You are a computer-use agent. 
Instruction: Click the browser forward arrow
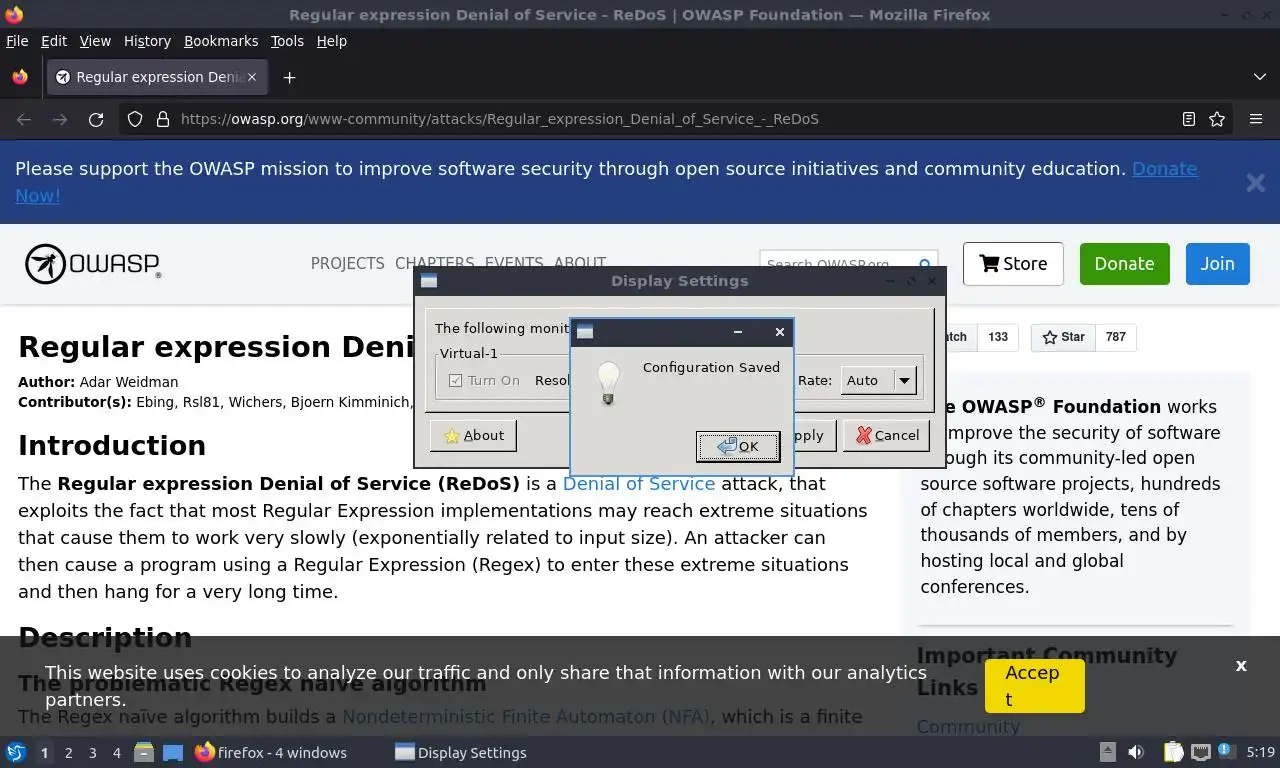point(60,119)
